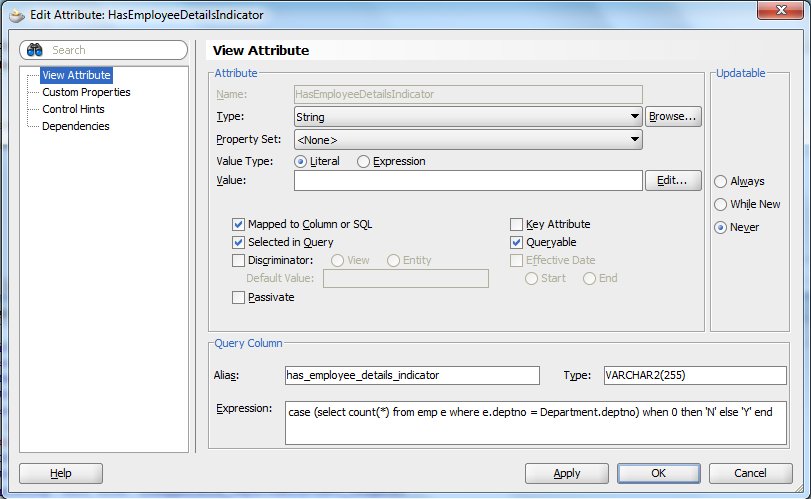811x499 pixels.
Task: Select the Expression value type radio
Action: point(364,161)
